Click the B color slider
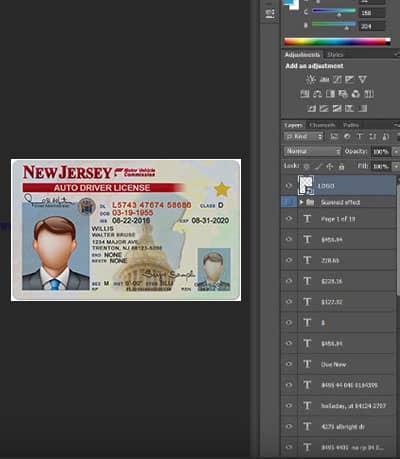 click(334, 25)
